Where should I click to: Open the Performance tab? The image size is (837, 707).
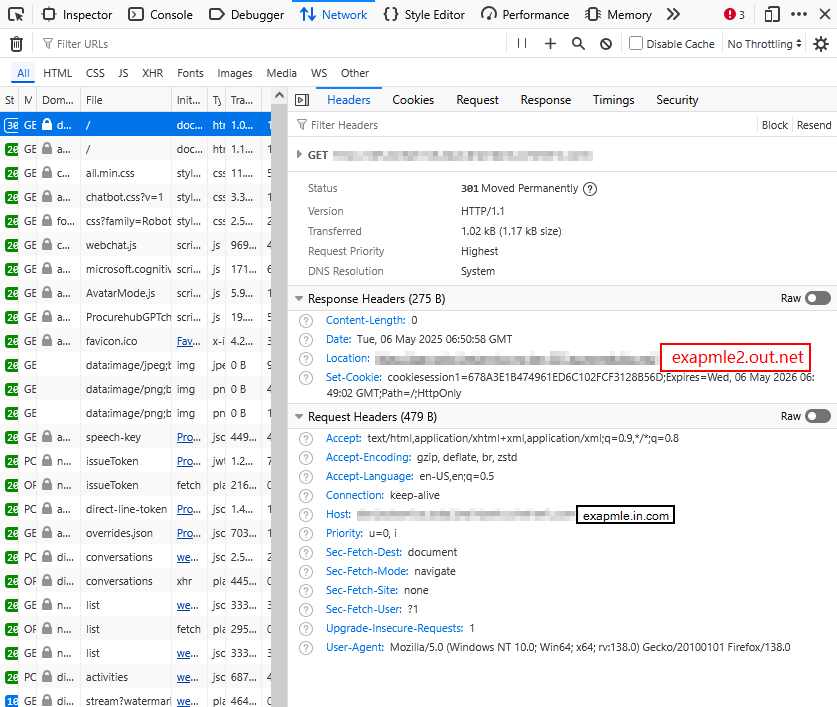pyautogui.click(x=525, y=14)
